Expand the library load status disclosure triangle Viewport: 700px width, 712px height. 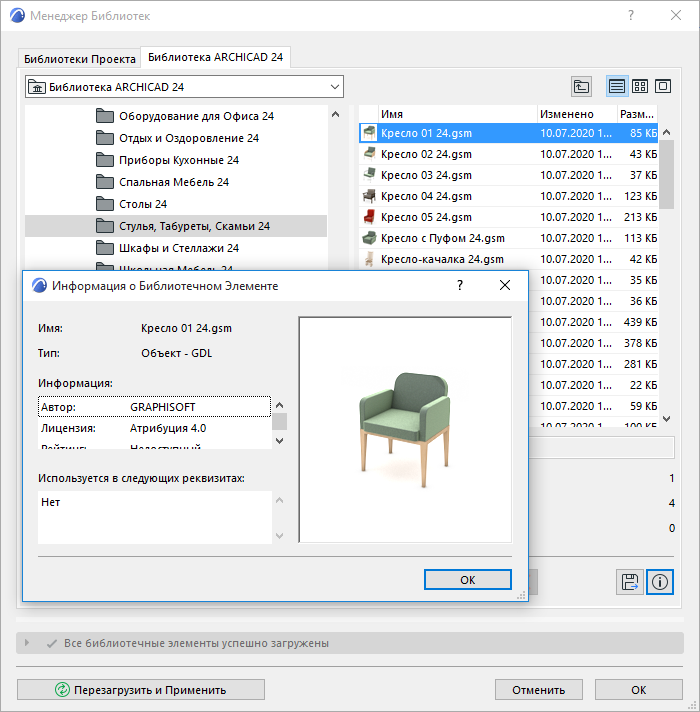27,643
